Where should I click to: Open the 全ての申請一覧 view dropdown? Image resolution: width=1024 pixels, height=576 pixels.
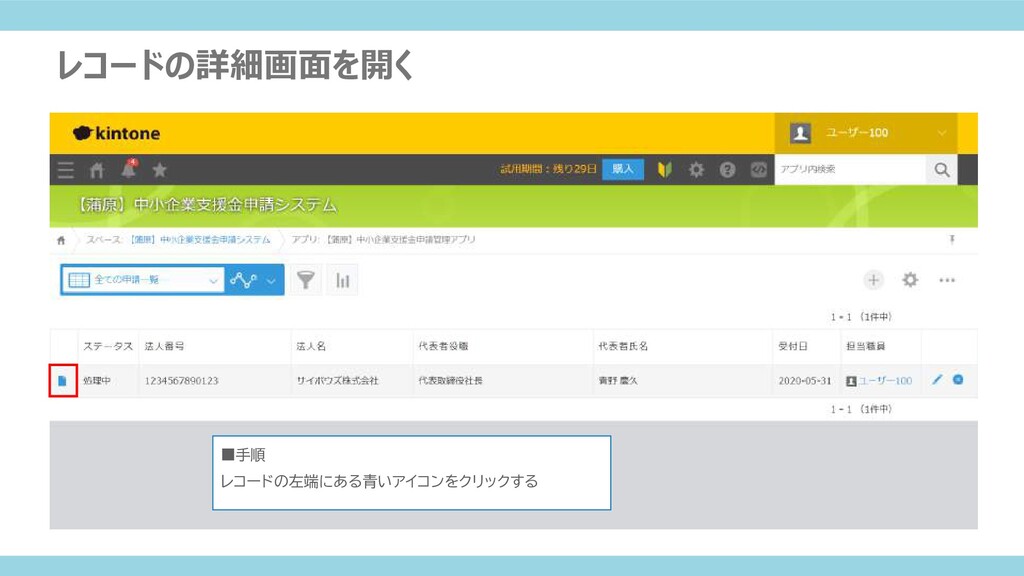tap(142, 280)
